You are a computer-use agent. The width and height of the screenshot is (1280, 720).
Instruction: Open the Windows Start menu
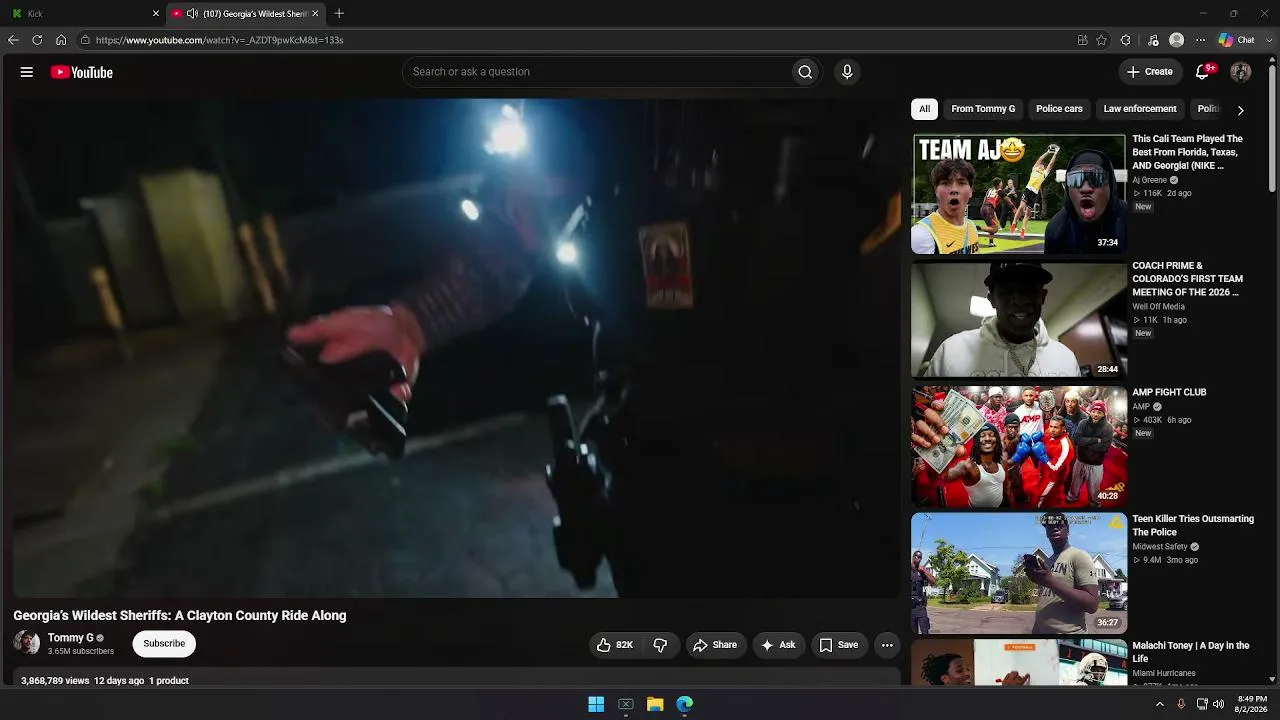pos(596,704)
